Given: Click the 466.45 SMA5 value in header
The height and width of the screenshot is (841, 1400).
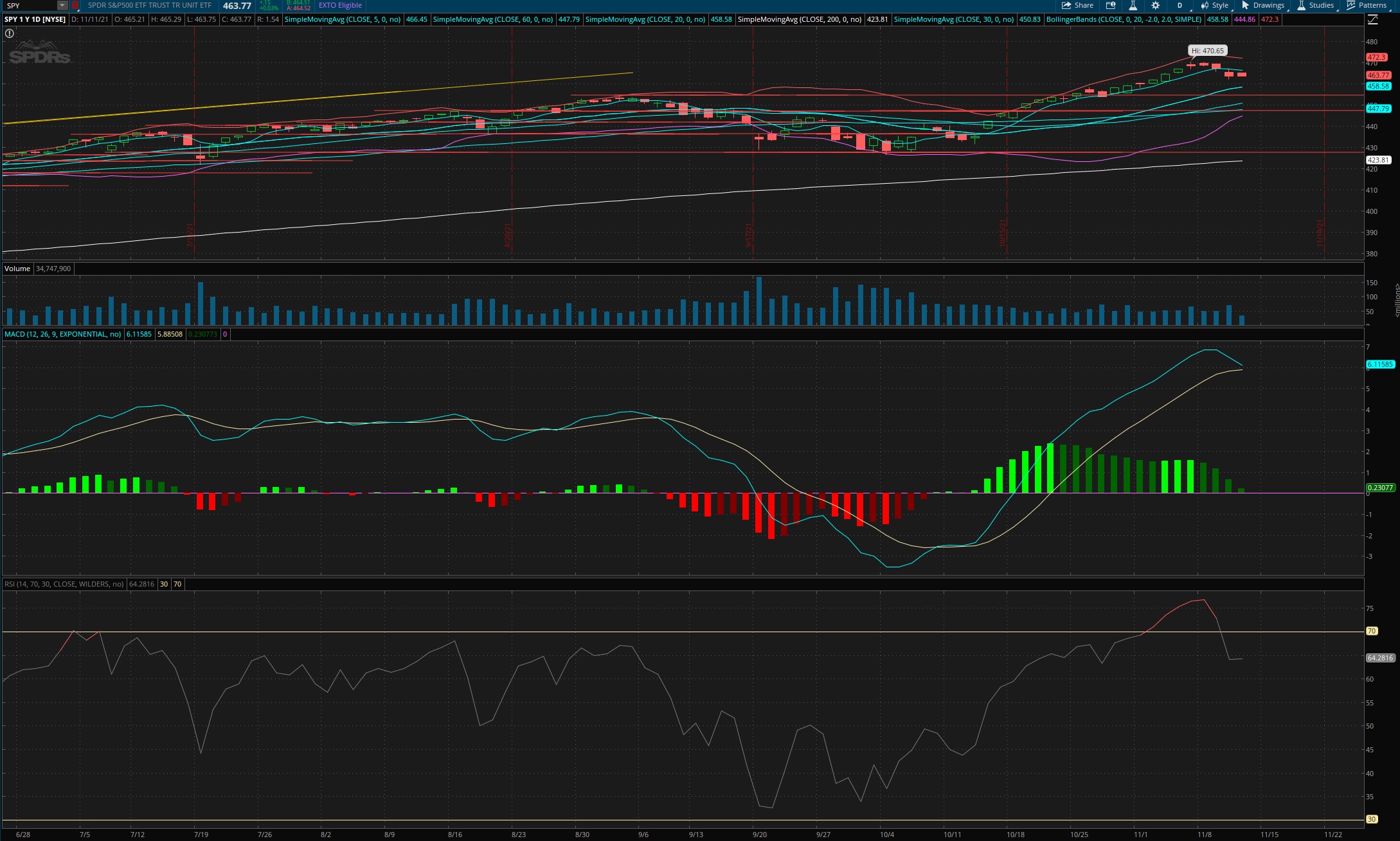Looking at the screenshot, I should [417, 19].
